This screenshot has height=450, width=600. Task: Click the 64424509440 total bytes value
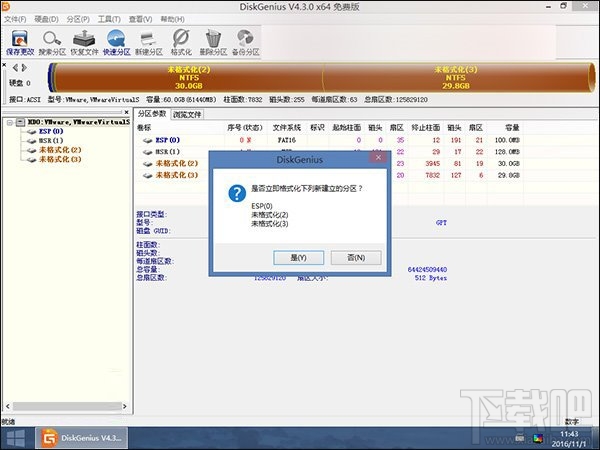click(427, 270)
